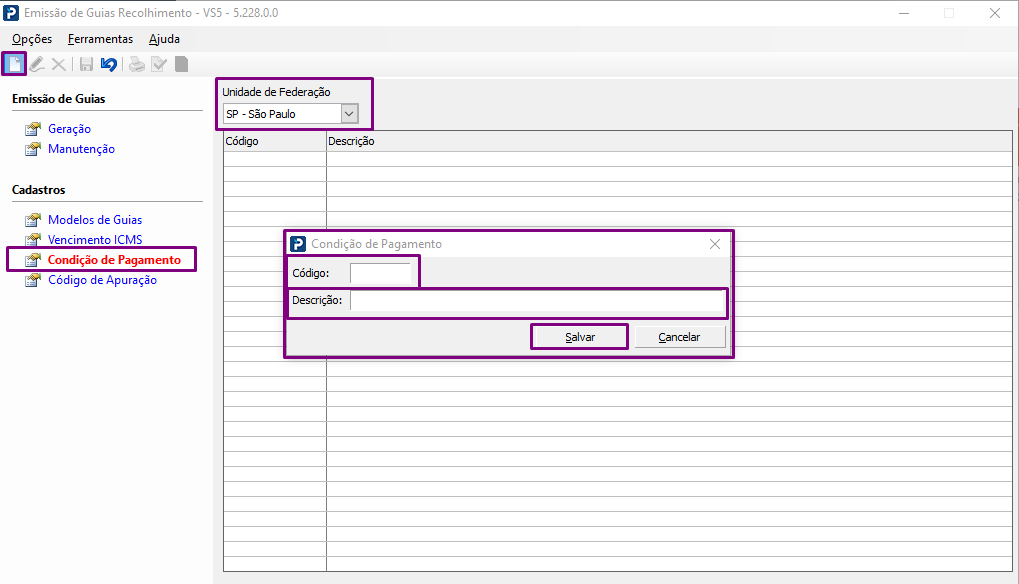Click the Código column header

[275, 141]
